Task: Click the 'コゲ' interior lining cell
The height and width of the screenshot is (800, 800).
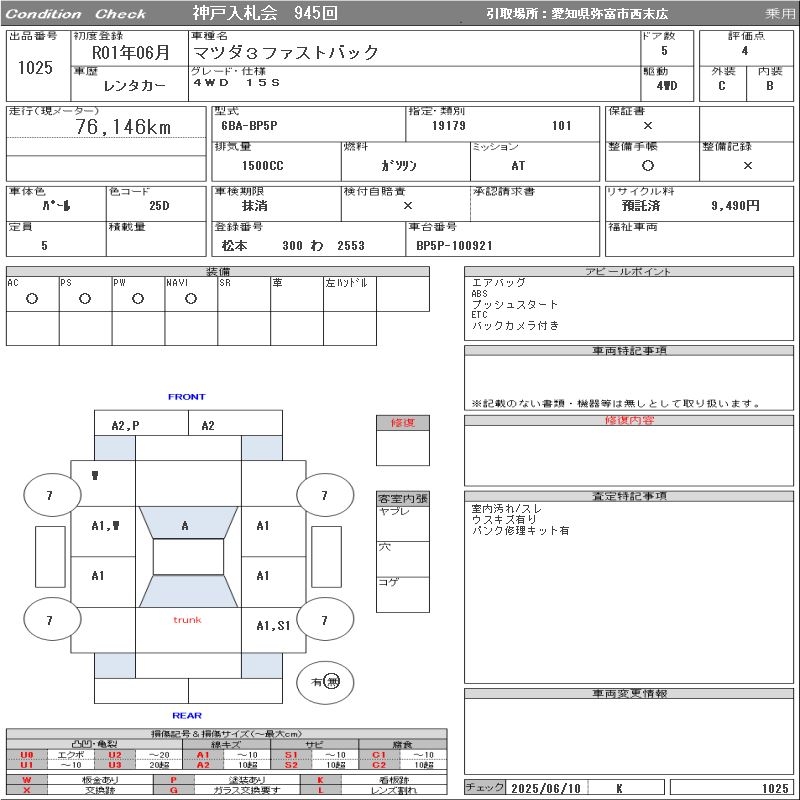Action: click(x=403, y=594)
